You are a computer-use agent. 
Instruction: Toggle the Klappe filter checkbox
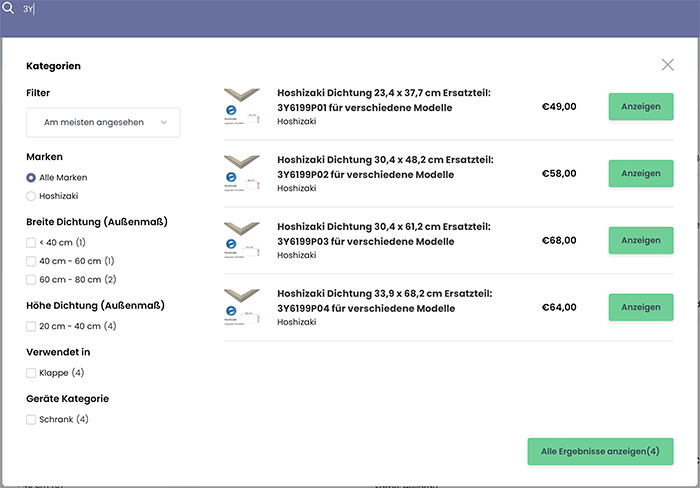coord(31,373)
